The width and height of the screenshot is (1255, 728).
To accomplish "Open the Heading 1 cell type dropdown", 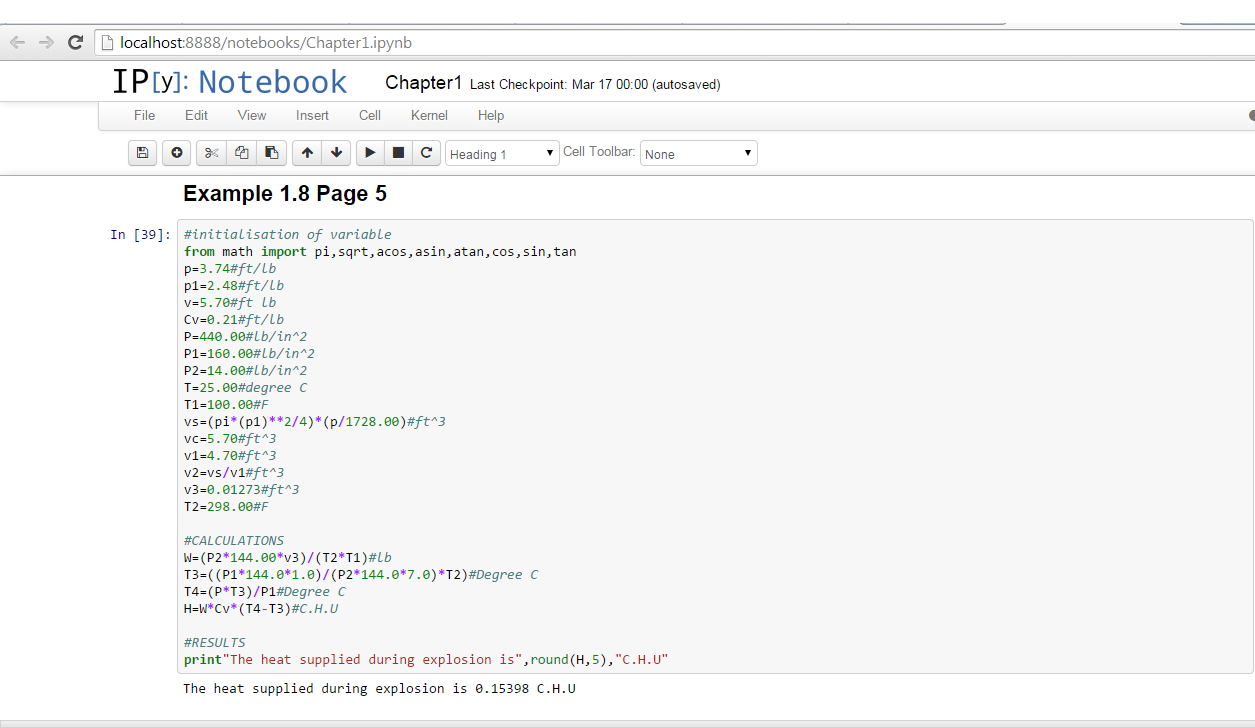I will (502, 154).
